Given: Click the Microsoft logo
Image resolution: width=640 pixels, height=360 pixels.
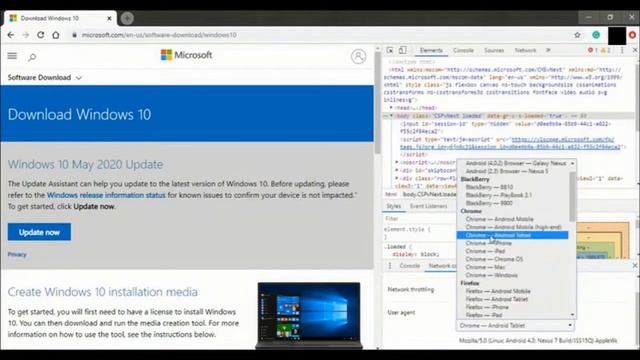Looking at the screenshot, I should coord(187,55).
